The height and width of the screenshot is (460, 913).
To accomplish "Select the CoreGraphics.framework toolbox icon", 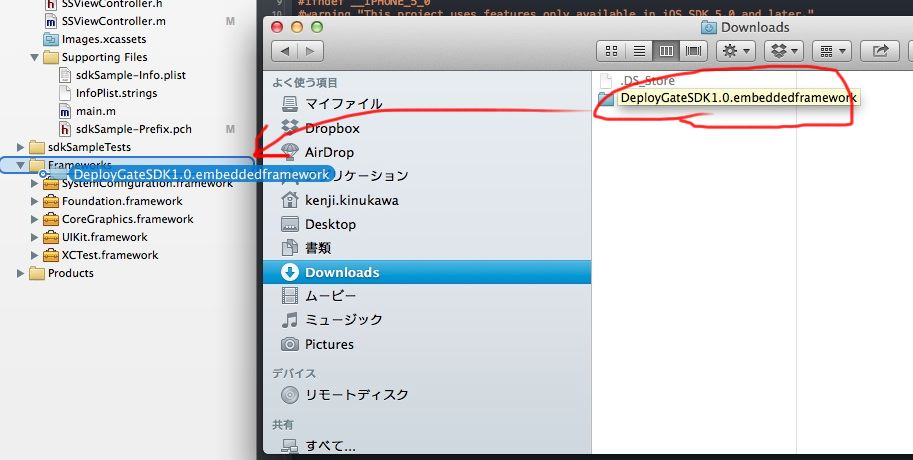I will (51, 220).
